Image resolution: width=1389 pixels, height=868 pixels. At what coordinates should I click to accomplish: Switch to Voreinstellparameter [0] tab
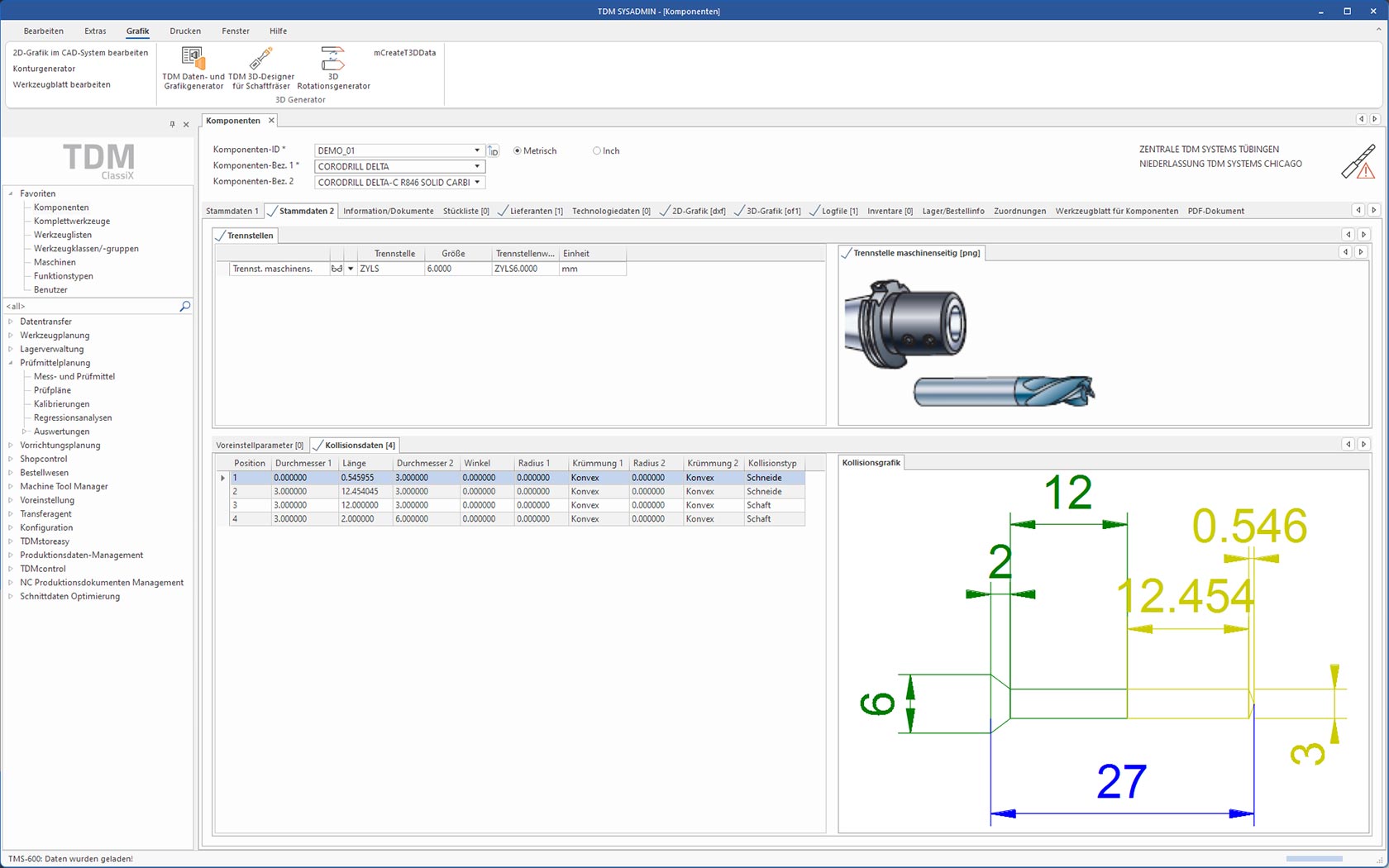260,445
